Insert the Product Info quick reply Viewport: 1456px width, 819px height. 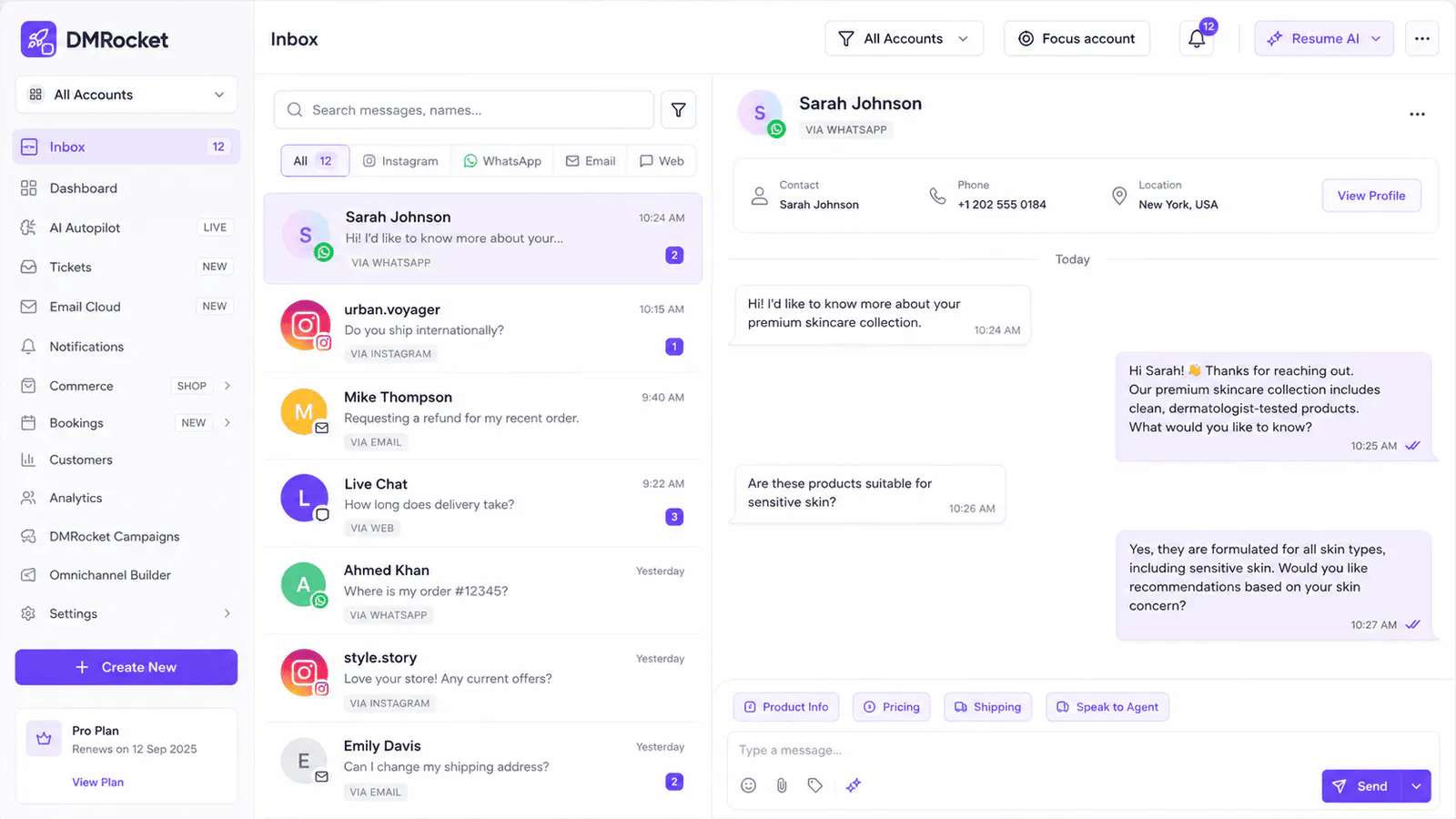coord(786,707)
